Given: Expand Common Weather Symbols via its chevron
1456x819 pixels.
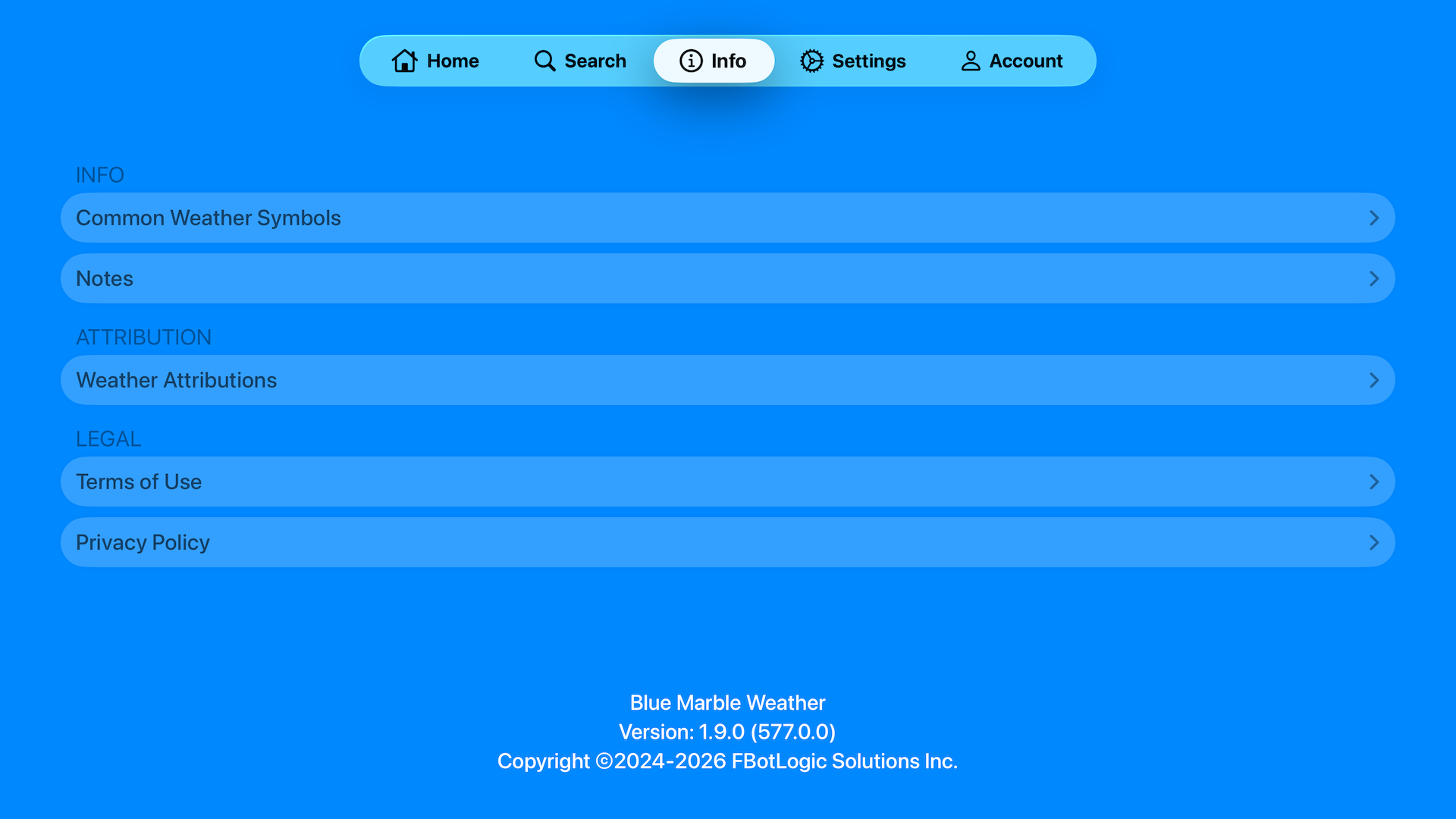Looking at the screenshot, I should point(1374,218).
